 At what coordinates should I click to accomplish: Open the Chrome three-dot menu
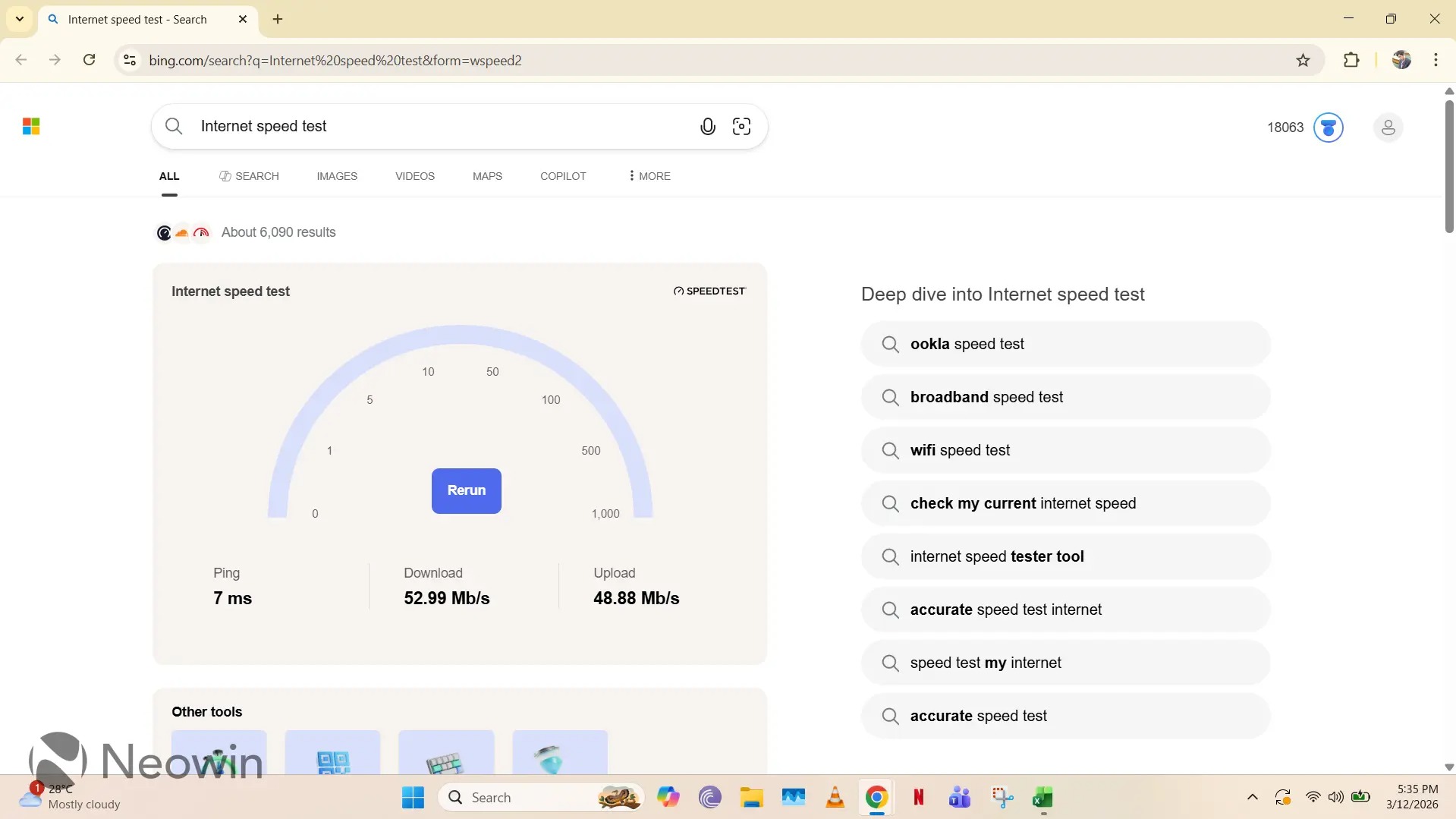pyautogui.click(x=1436, y=61)
